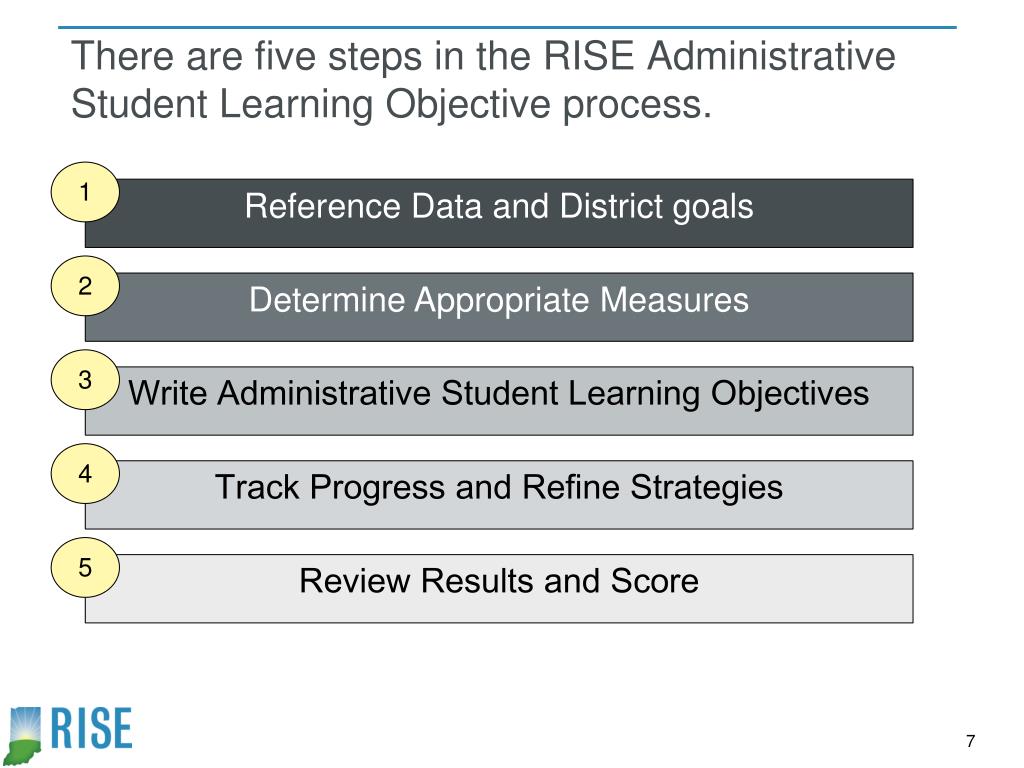
Task: Click the yellow circle numbered 1
Action: tap(85, 192)
